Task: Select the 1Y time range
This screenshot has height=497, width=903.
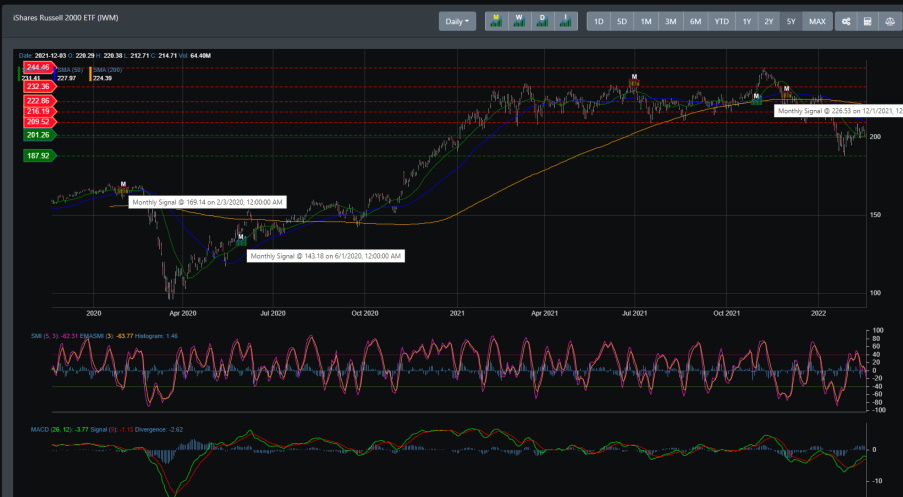Action: tap(747, 21)
